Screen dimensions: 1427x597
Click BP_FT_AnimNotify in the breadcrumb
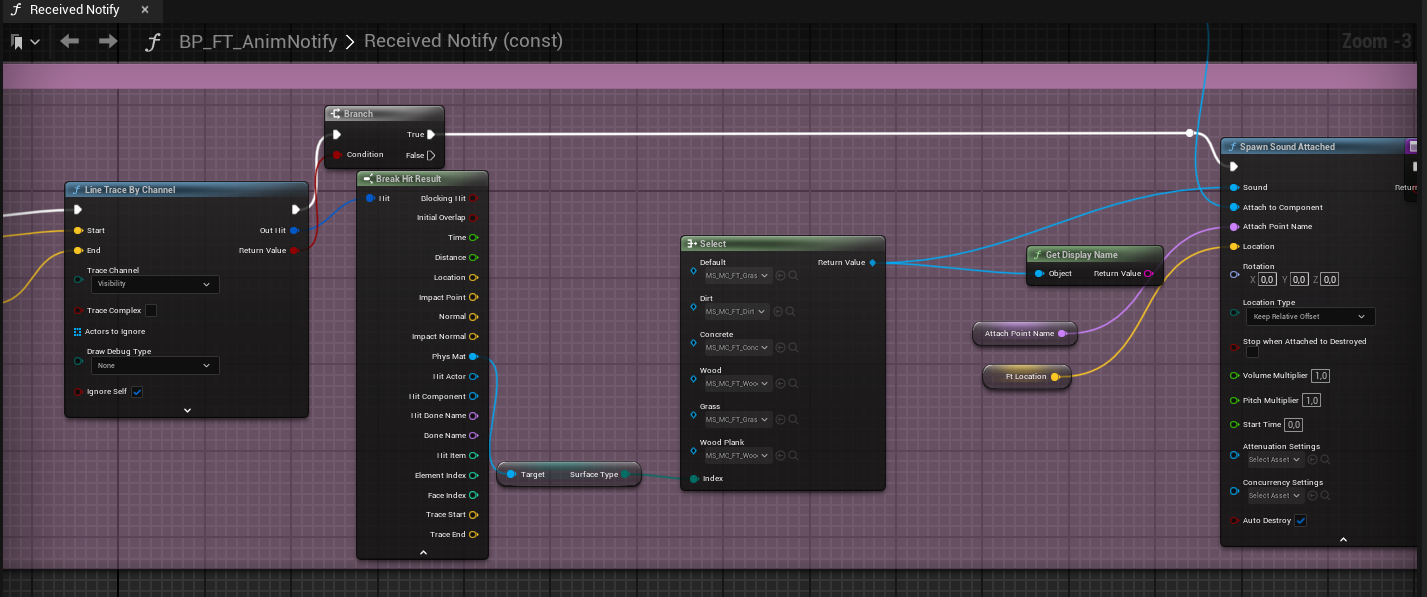257,41
